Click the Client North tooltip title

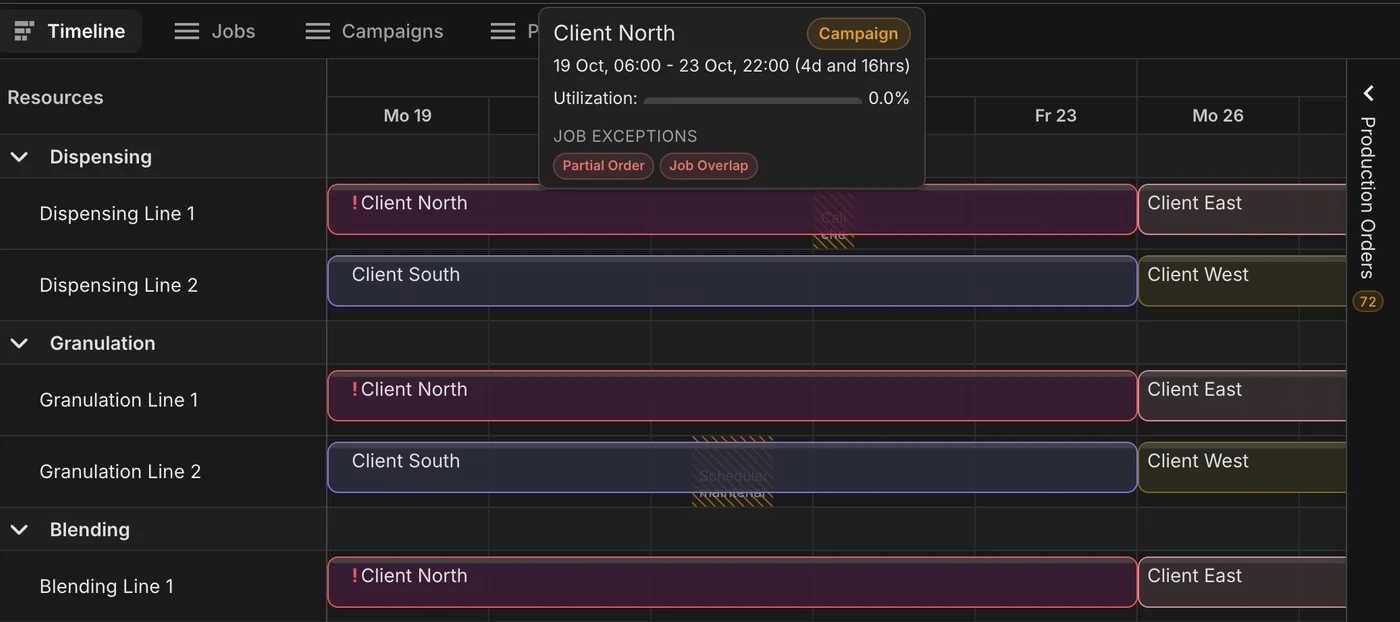click(x=614, y=33)
